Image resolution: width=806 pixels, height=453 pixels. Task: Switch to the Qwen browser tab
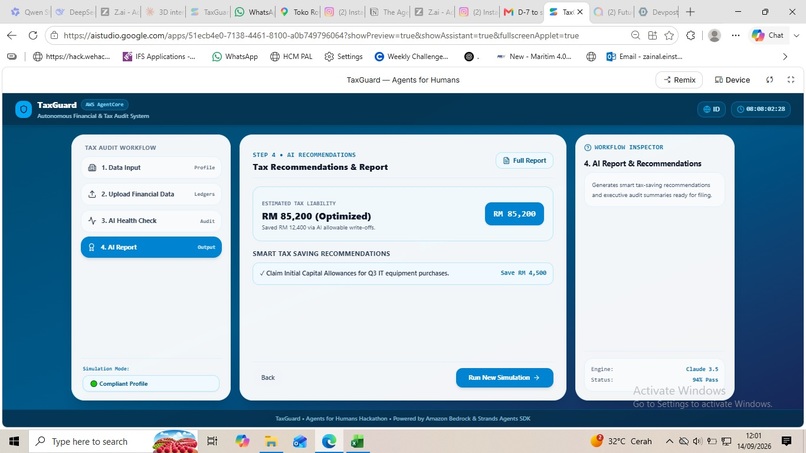[29, 12]
